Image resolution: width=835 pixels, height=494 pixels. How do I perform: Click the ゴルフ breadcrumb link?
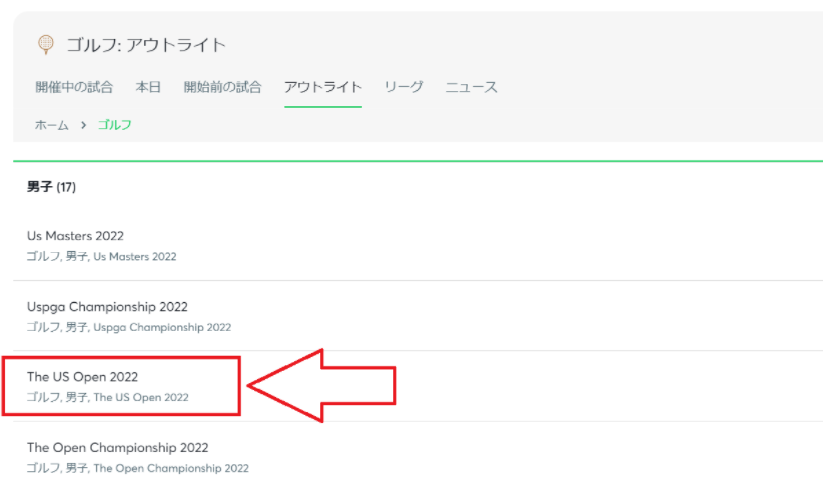coord(114,125)
